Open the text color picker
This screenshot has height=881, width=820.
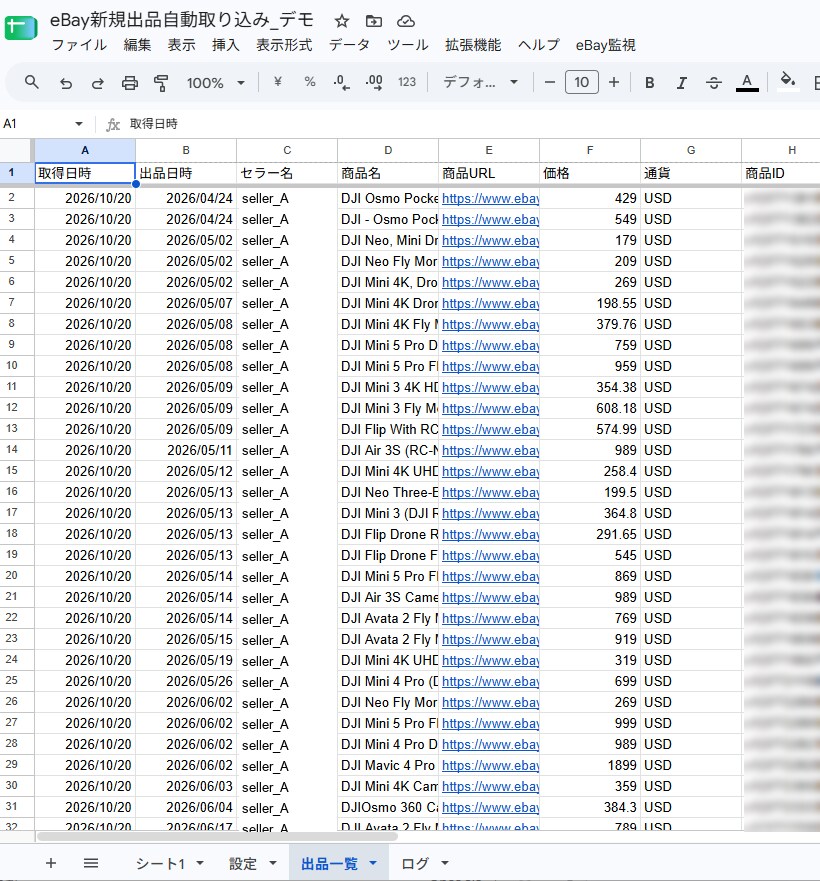coord(747,83)
